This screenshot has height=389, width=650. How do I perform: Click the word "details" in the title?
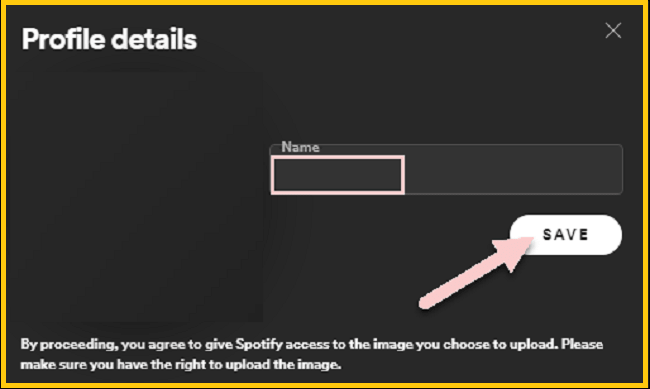click(x=154, y=39)
